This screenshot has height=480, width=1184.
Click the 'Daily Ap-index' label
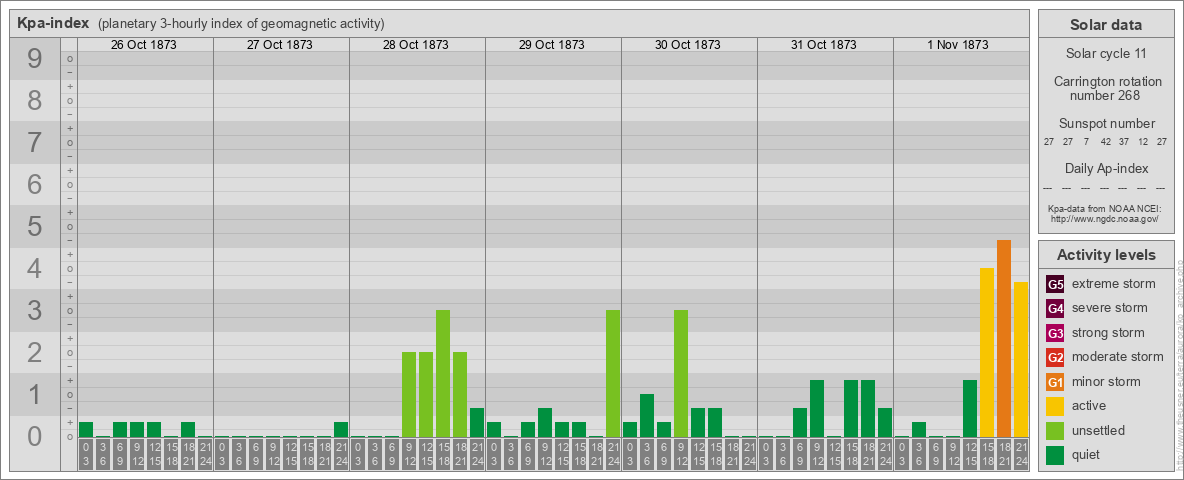(x=1106, y=168)
